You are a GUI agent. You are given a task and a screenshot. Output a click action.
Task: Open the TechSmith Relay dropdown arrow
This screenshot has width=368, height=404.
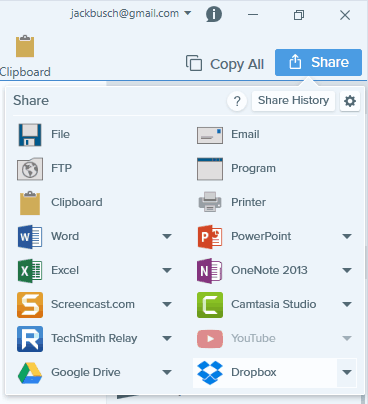point(167,339)
